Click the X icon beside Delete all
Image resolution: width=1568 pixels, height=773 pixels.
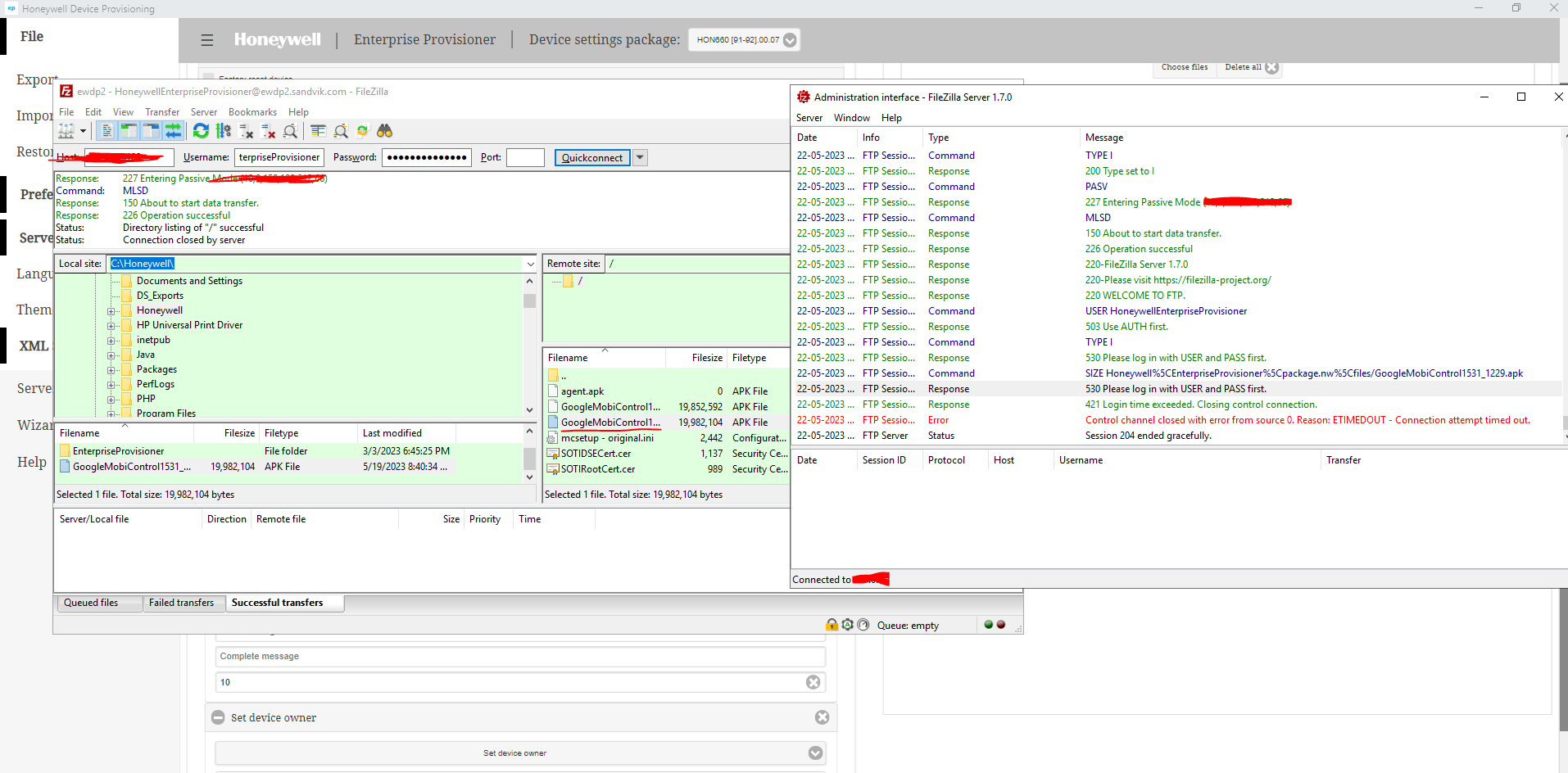point(1271,67)
